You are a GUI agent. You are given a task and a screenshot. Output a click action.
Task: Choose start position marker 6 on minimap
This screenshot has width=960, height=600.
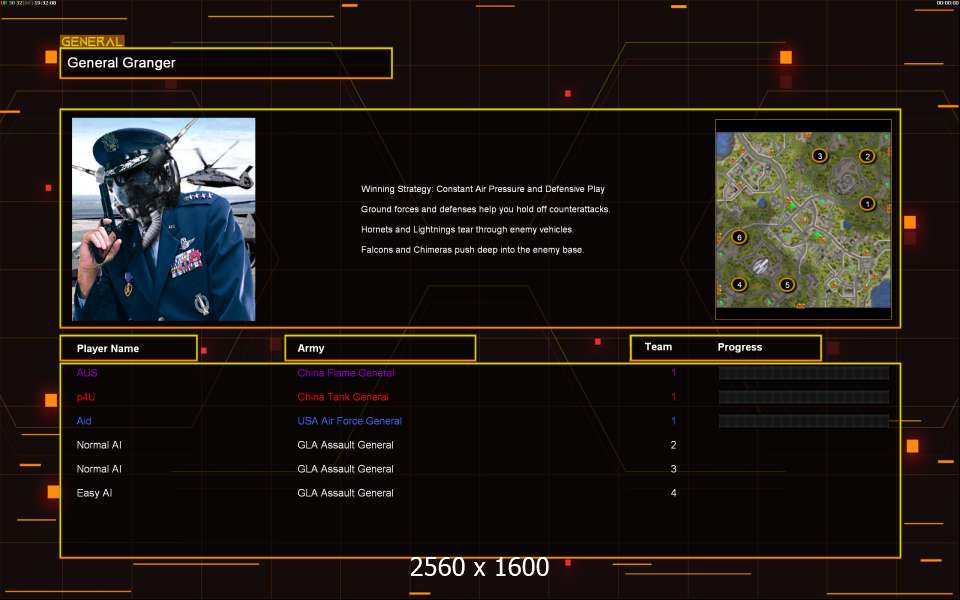point(739,237)
